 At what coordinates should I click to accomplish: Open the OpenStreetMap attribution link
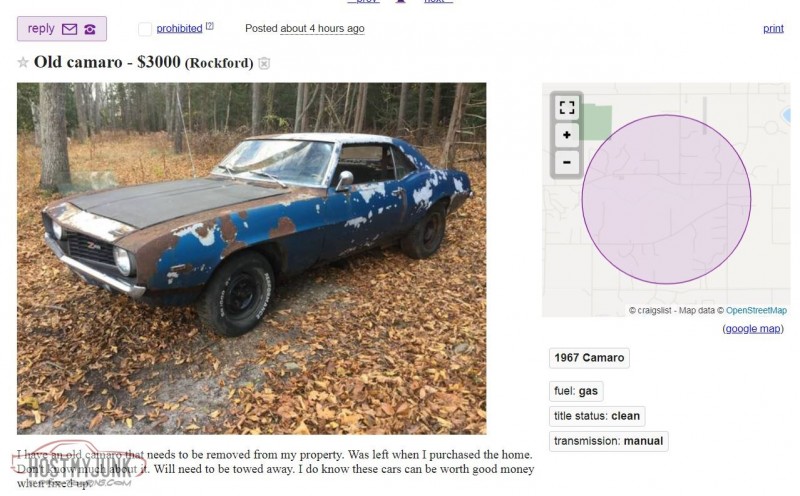756,310
